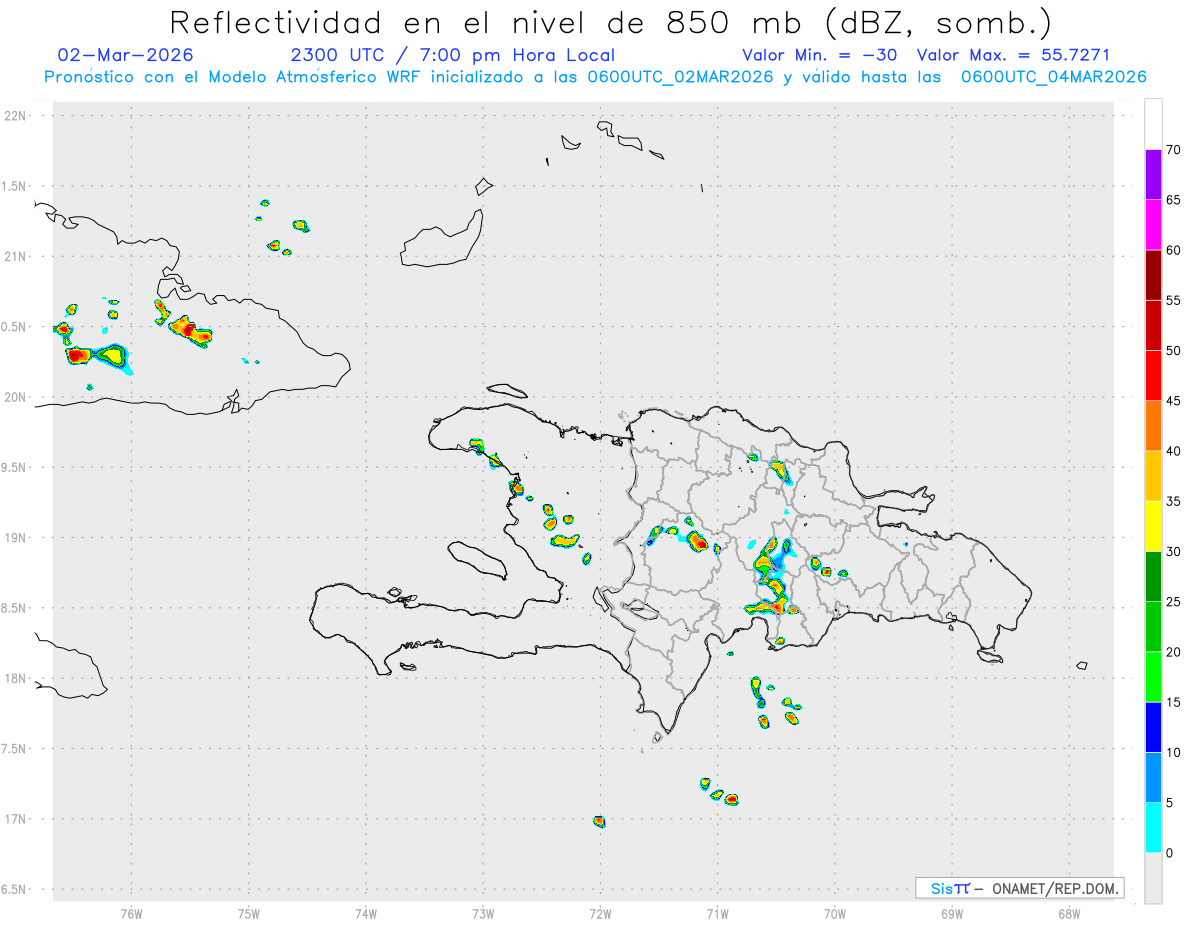The height and width of the screenshot is (927, 1200).
Task: Click the Pronostico con el Modelo Atmosferico WRF line
Action: click(x=595, y=77)
